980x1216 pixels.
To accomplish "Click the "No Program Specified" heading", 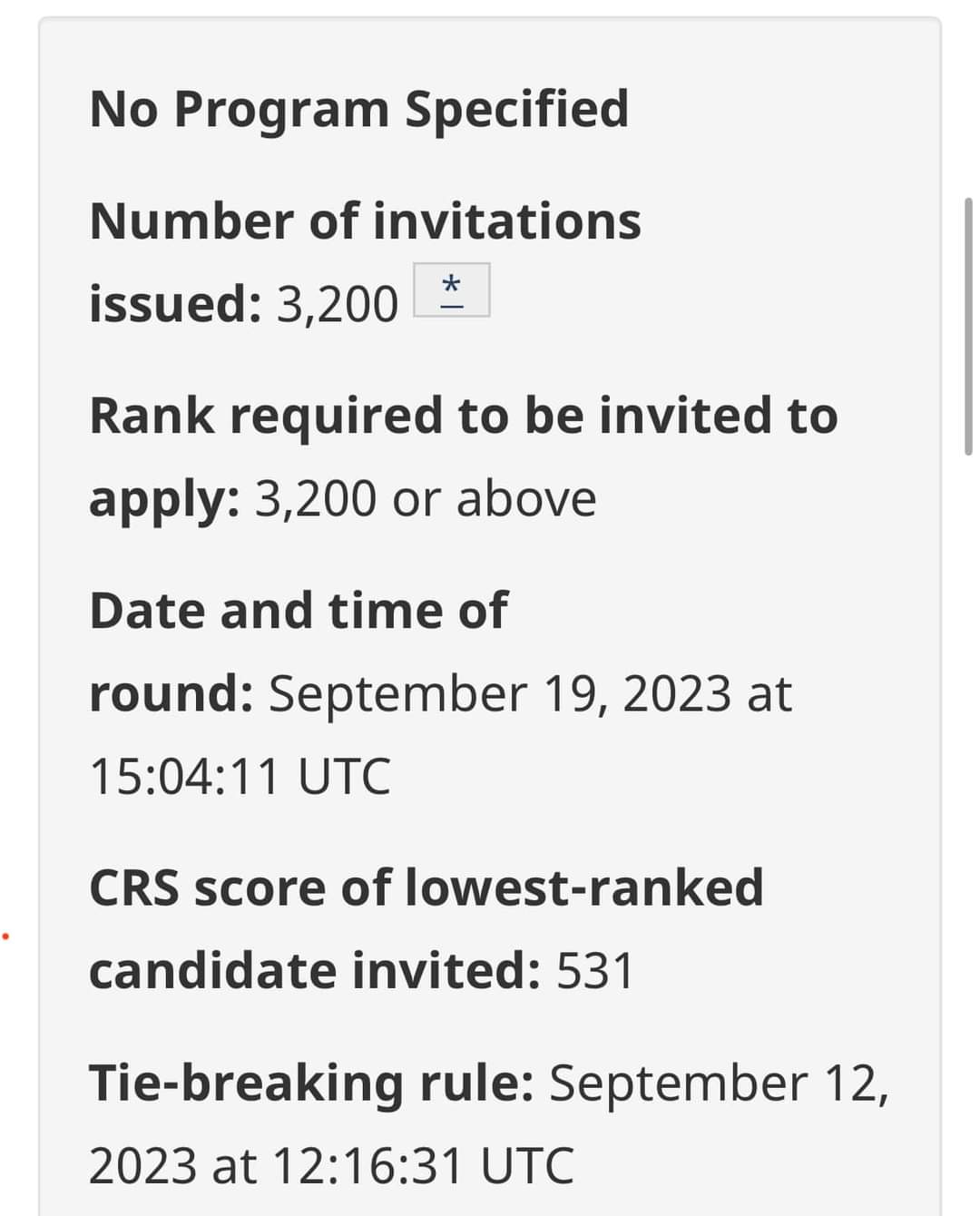I will tap(359, 110).
